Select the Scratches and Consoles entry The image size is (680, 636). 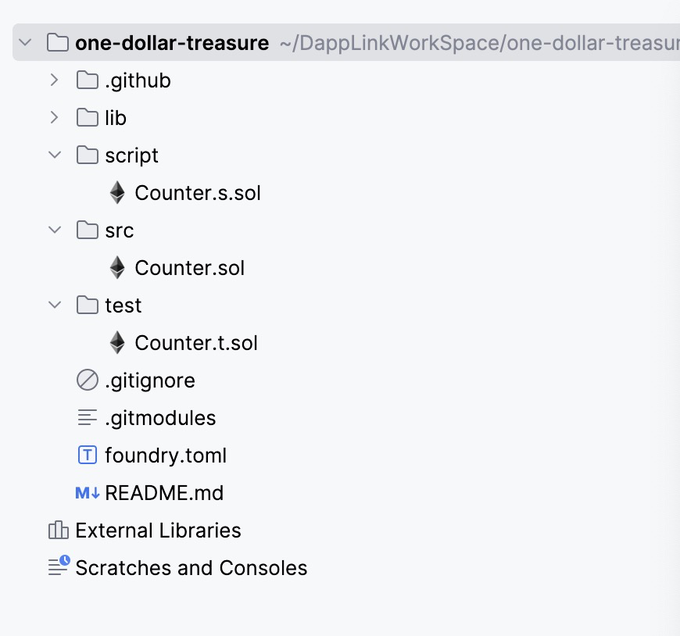click(x=191, y=568)
